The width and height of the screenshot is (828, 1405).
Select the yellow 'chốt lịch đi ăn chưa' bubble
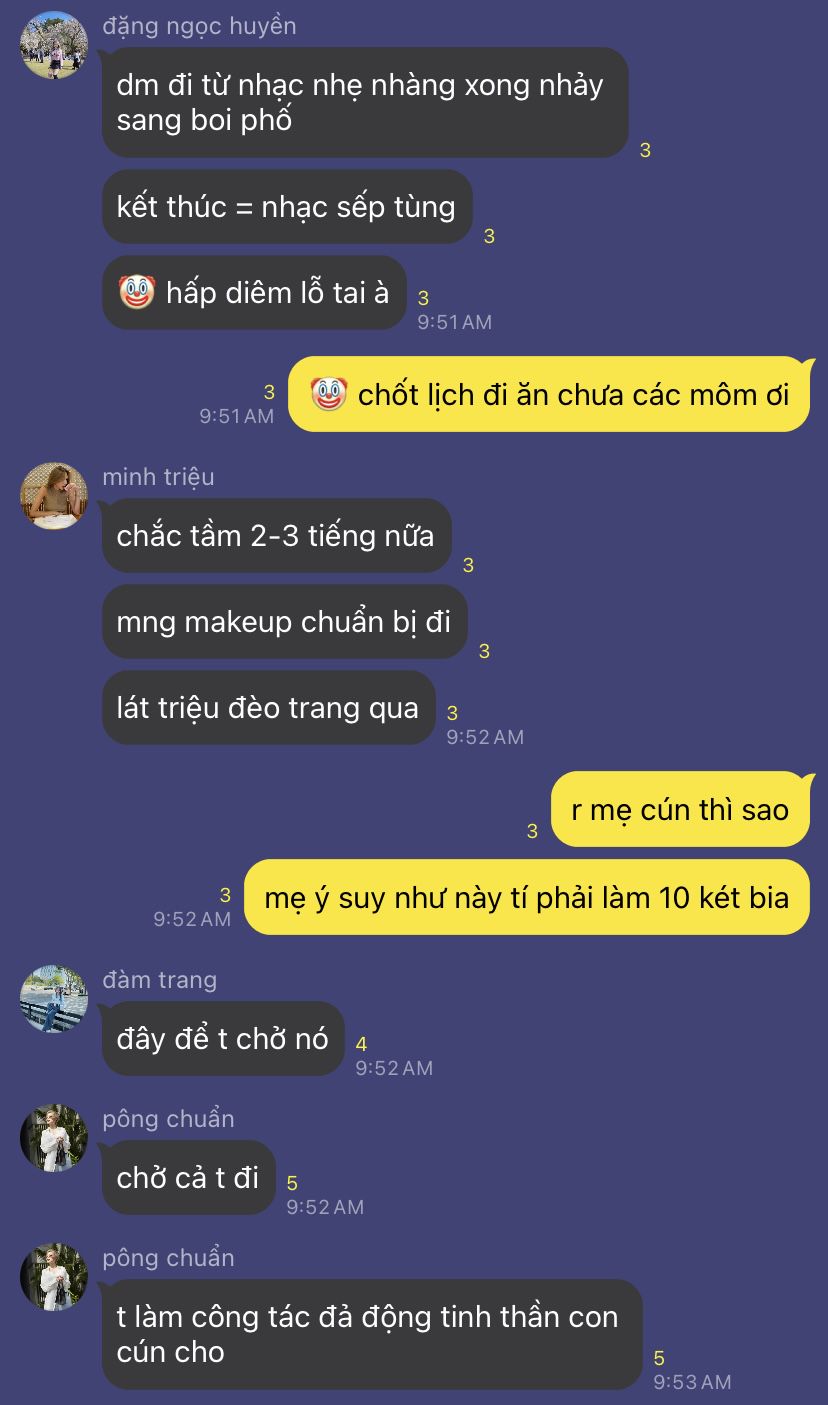[x=549, y=395]
